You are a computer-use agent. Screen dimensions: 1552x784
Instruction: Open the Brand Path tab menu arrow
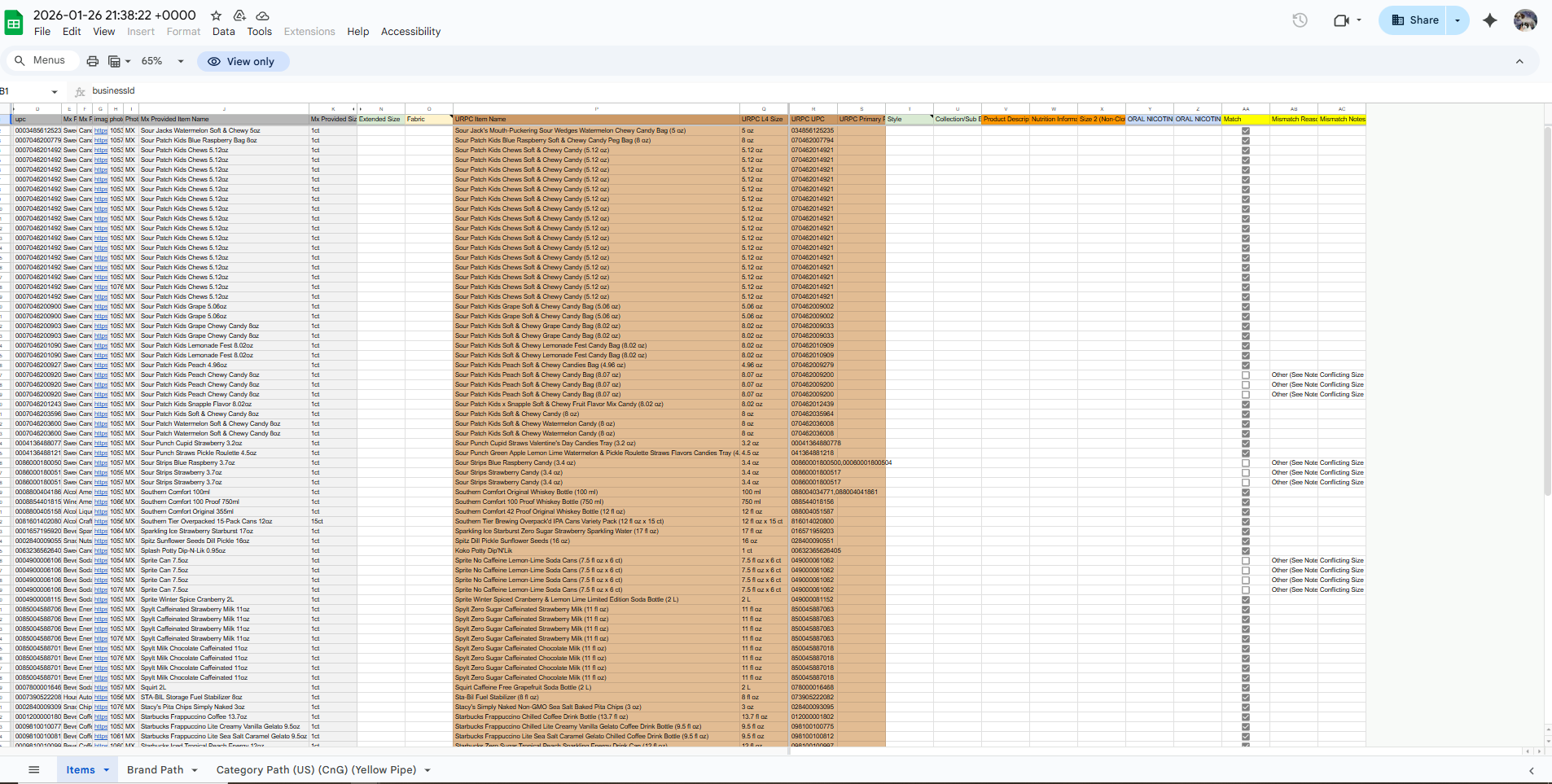click(195, 770)
